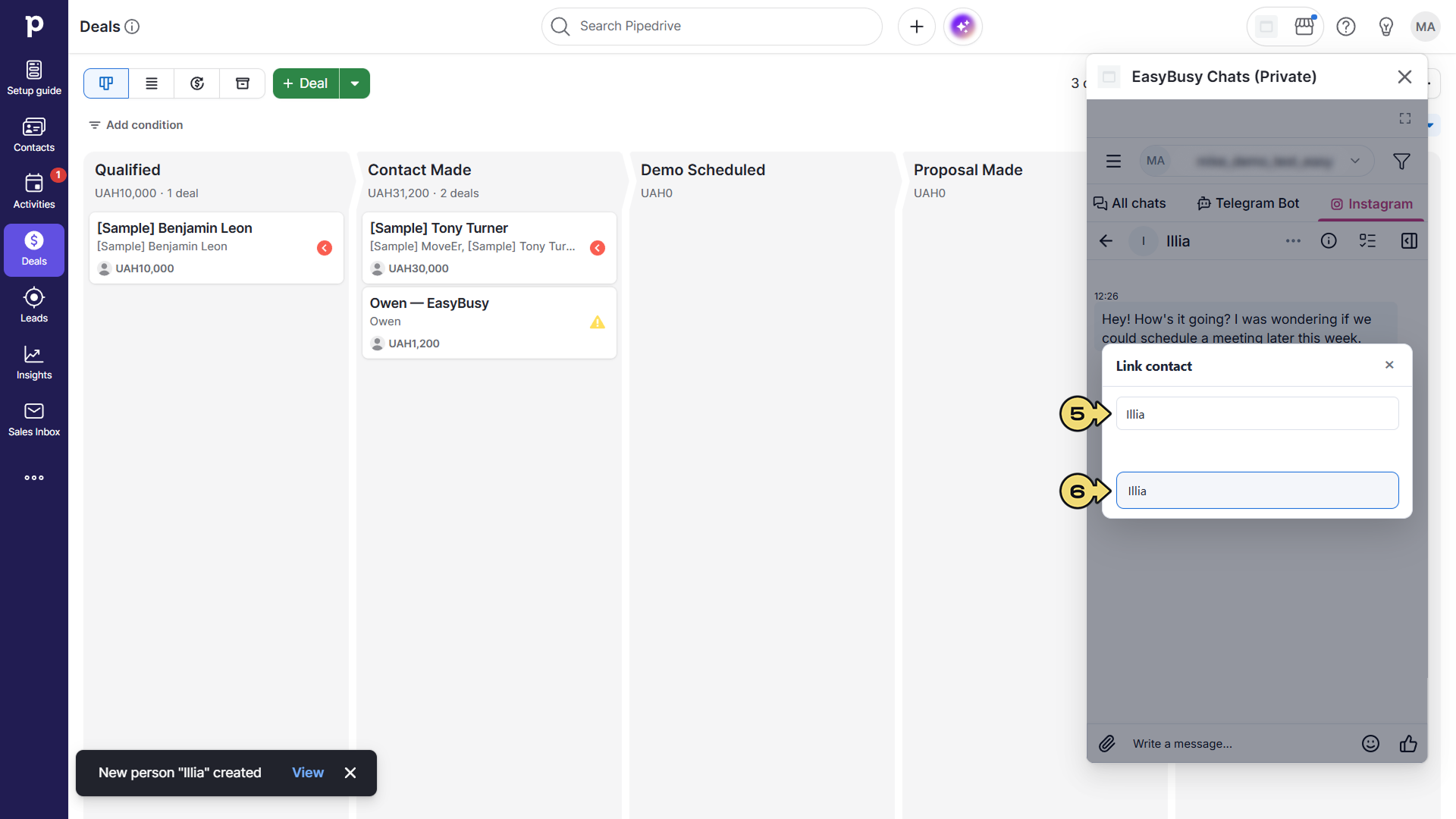This screenshot has height=819, width=1456.
Task: Open the EasyBusy hamburger menu
Action: click(x=1113, y=162)
